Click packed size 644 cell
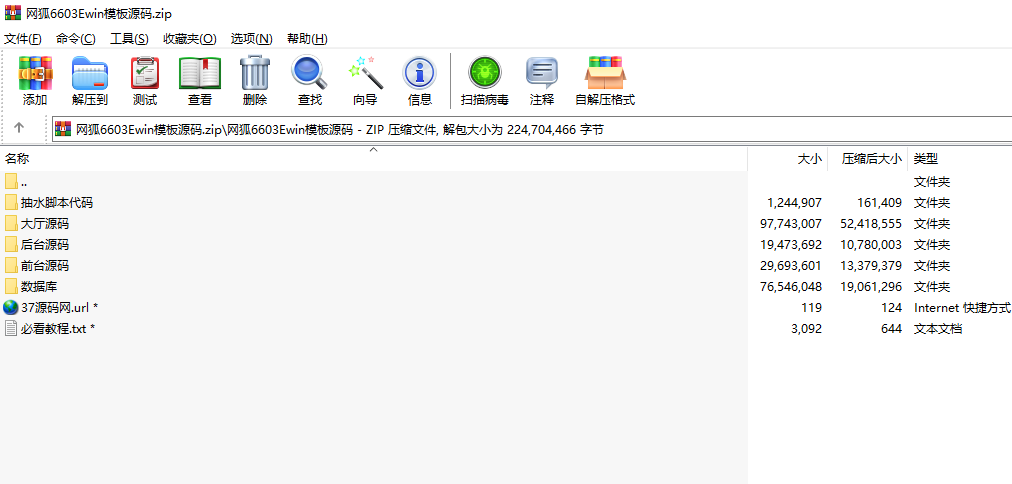The height and width of the screenshot is (484, 1012). pos(891,328)
